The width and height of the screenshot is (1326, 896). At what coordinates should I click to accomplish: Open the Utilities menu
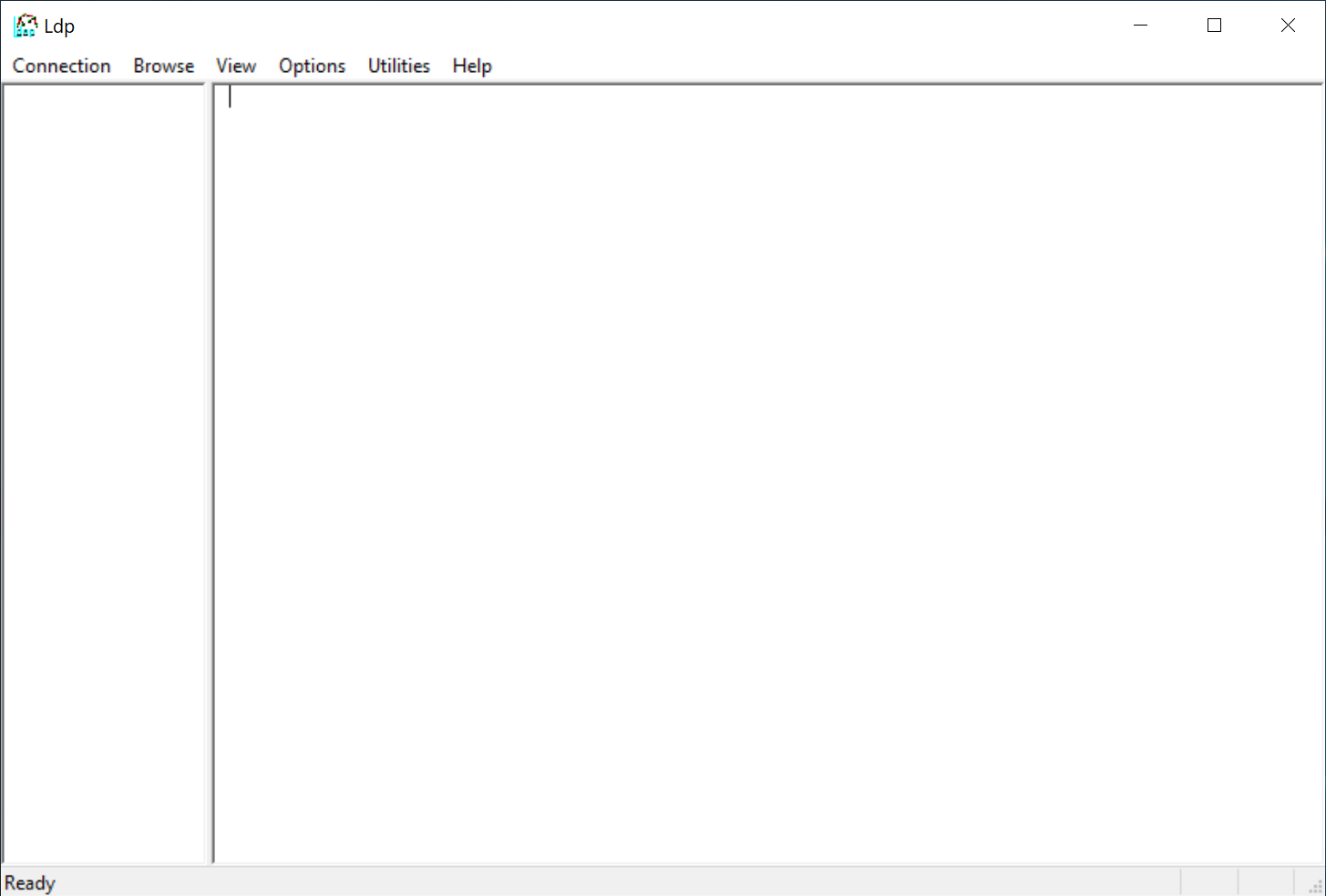point(398,66)
